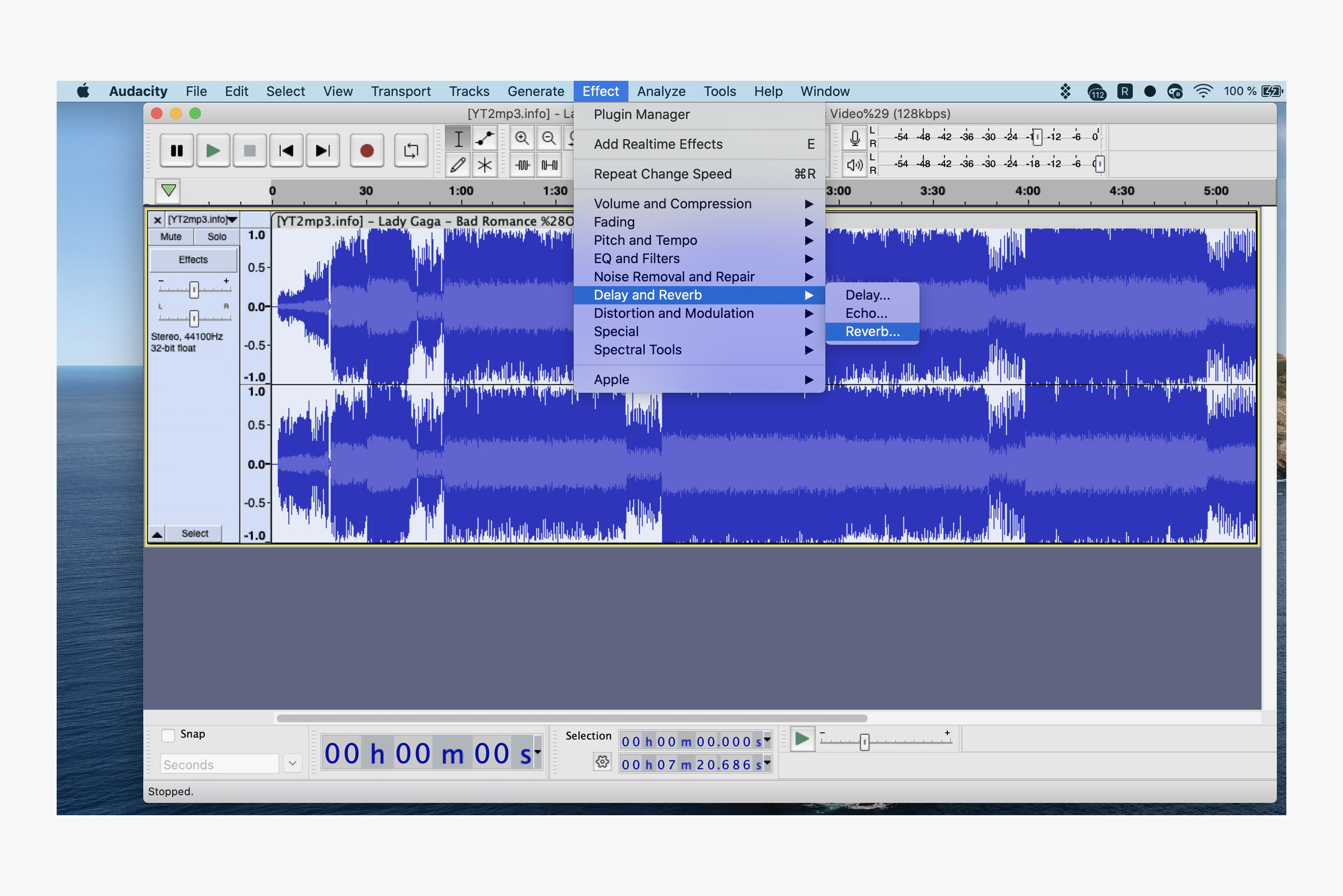Expand the Spectral Tools submenu
The width and height of the screenshot is (1343, 896).
click(x=700, y=350)
